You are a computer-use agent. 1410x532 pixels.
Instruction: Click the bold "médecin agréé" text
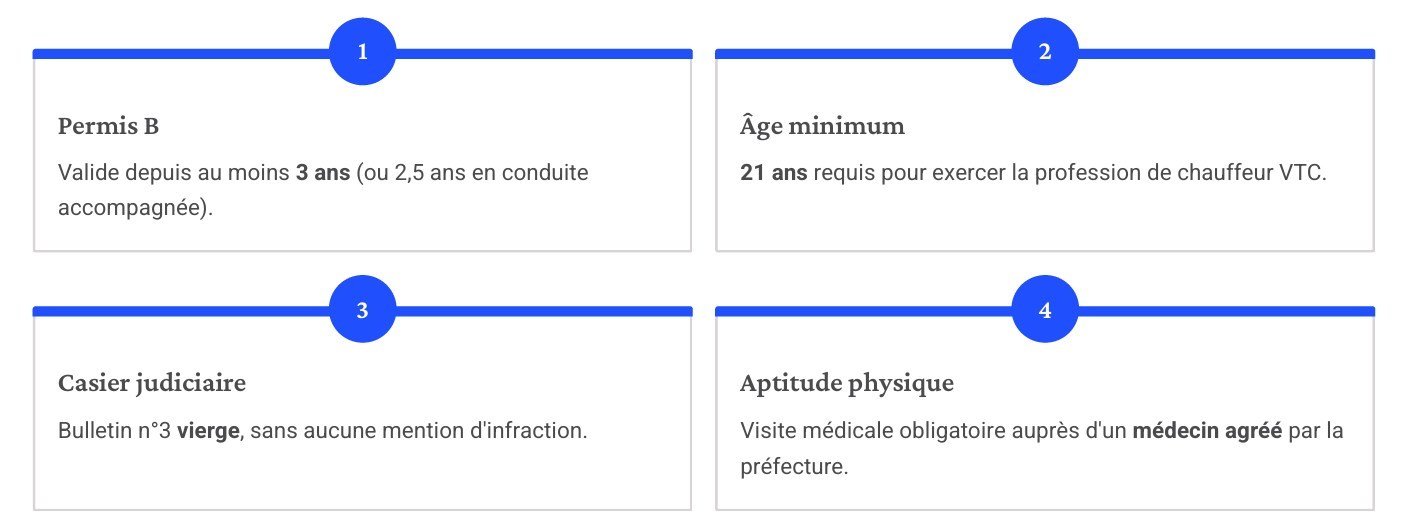[1207, 432]
